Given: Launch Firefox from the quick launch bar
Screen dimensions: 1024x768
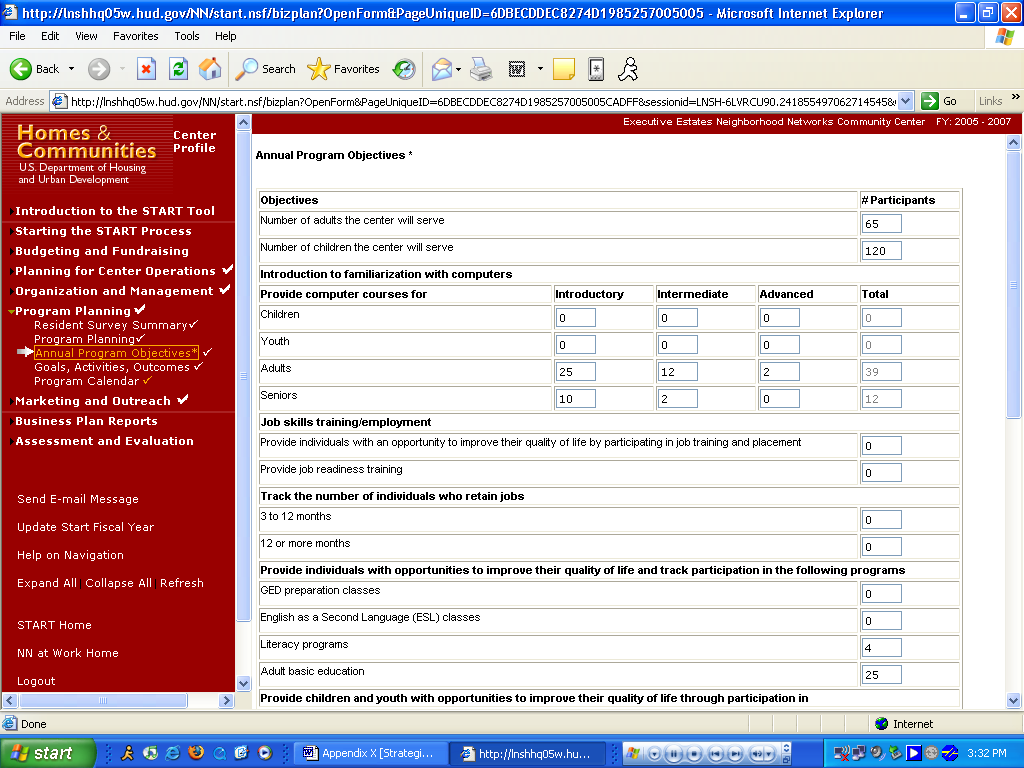Looking at the screenshot, I should coord(196,753).
